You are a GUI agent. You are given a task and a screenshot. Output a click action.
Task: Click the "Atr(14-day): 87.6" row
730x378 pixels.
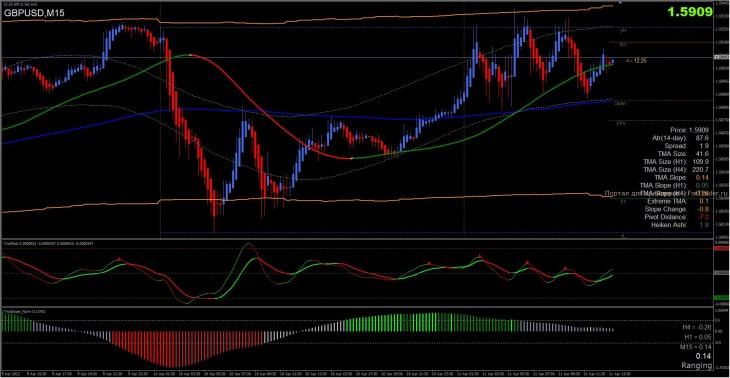[682, 138]
